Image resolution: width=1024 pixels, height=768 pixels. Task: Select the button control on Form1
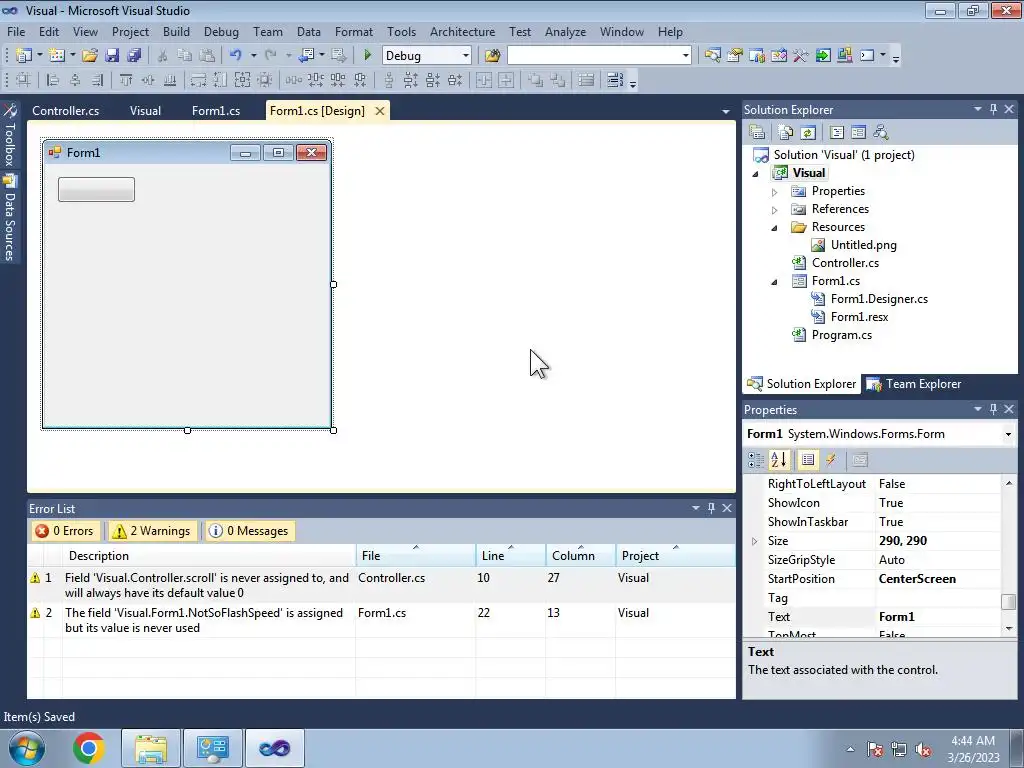(97, 189)
